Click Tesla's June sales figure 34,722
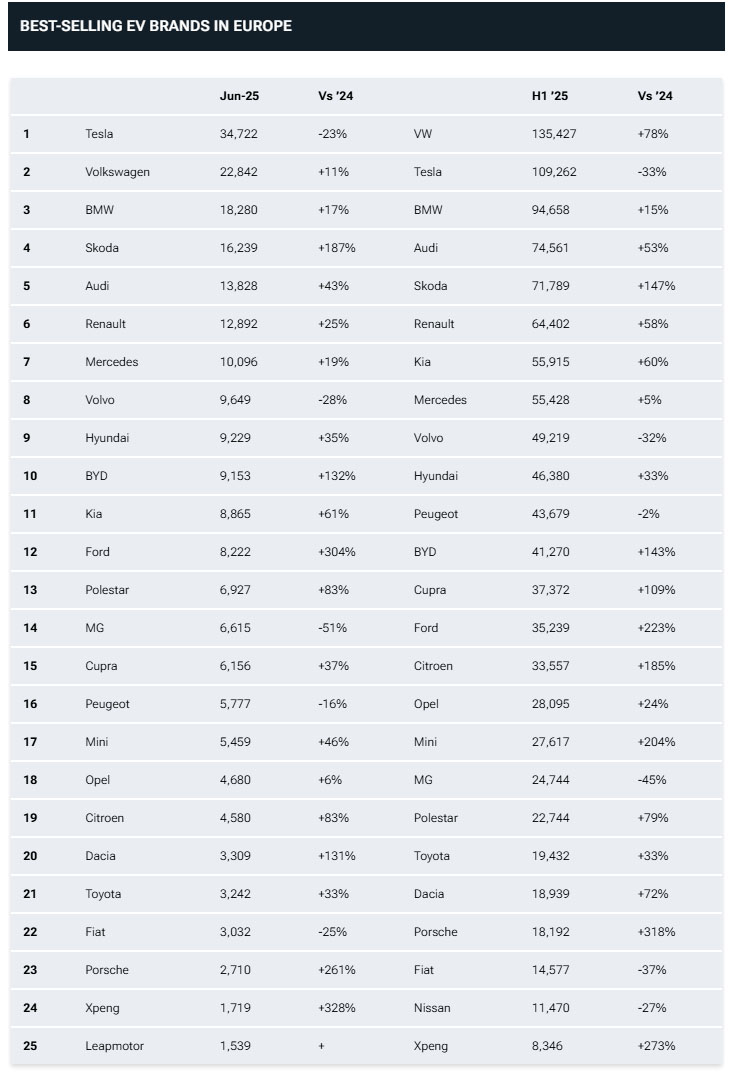The width and height of the screenshot is (731, 1080). (239, 134)
